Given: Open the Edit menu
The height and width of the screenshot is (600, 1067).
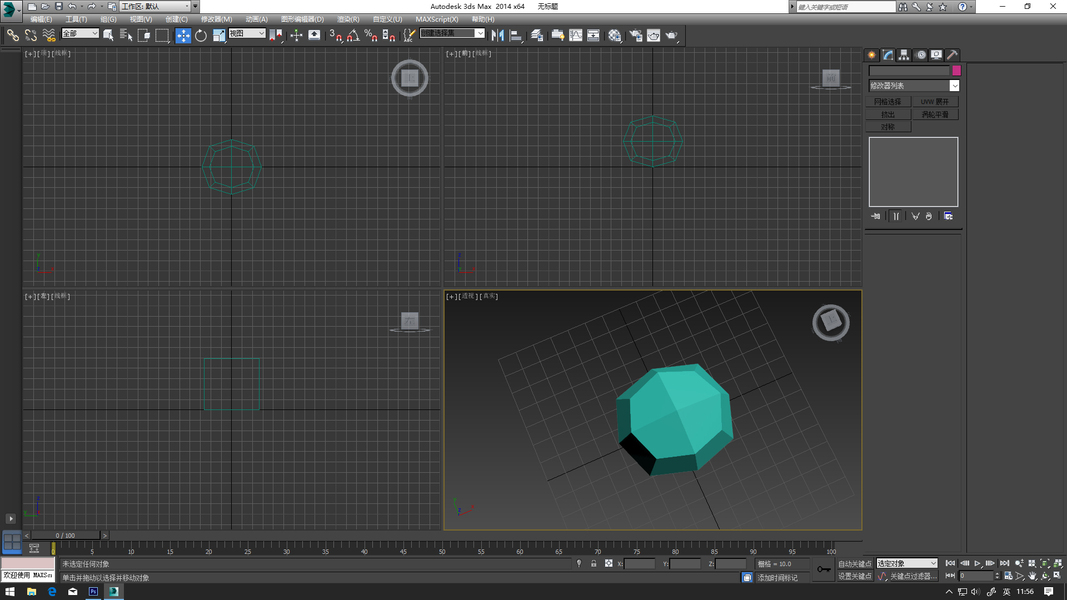Looking at the screenshot, I should tap(41, 19).
